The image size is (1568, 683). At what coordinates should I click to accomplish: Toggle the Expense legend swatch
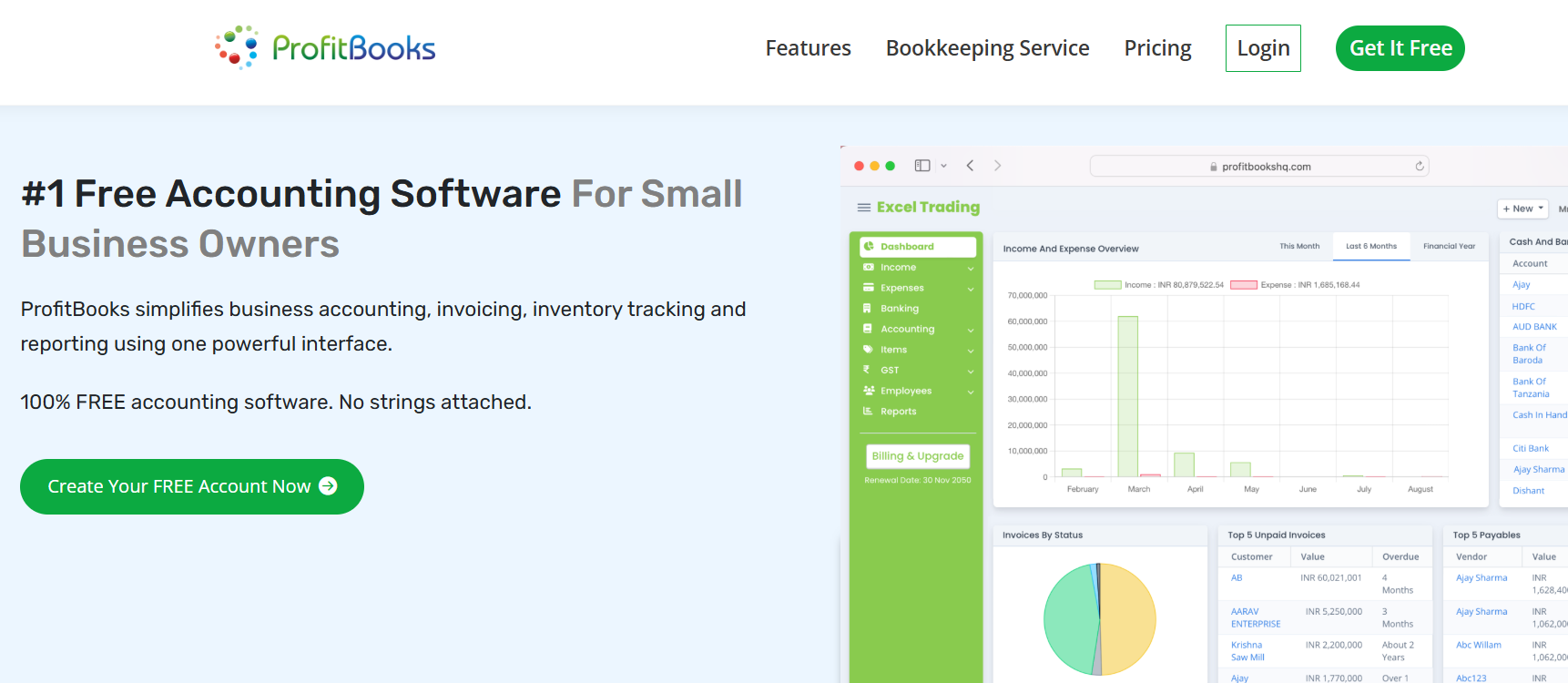(1244, 285)
